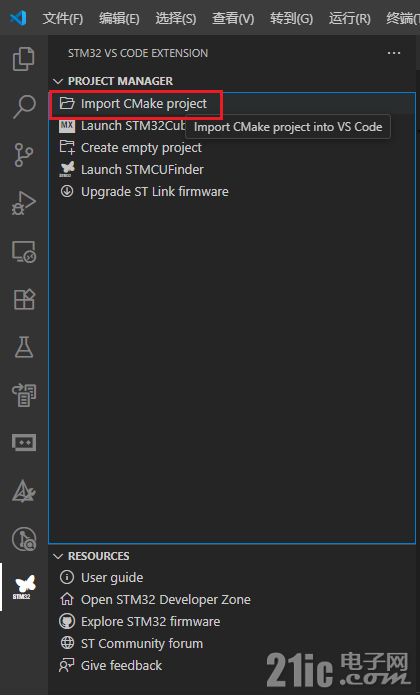Click Import CMake project
The image size is (420, 695).
tap(144, 104)
